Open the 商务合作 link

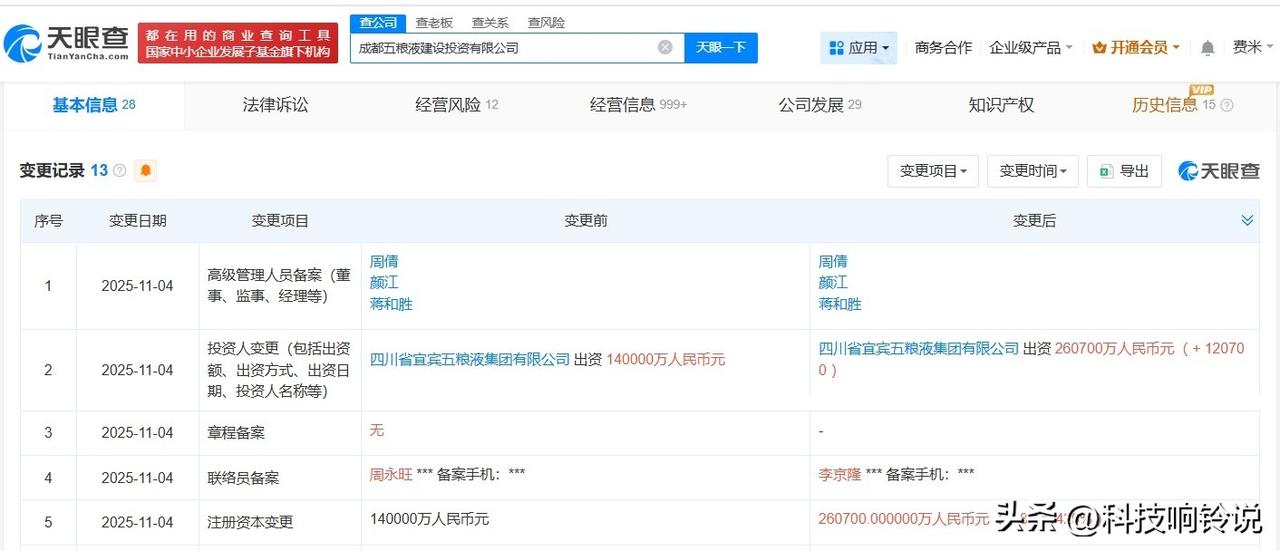943,47
